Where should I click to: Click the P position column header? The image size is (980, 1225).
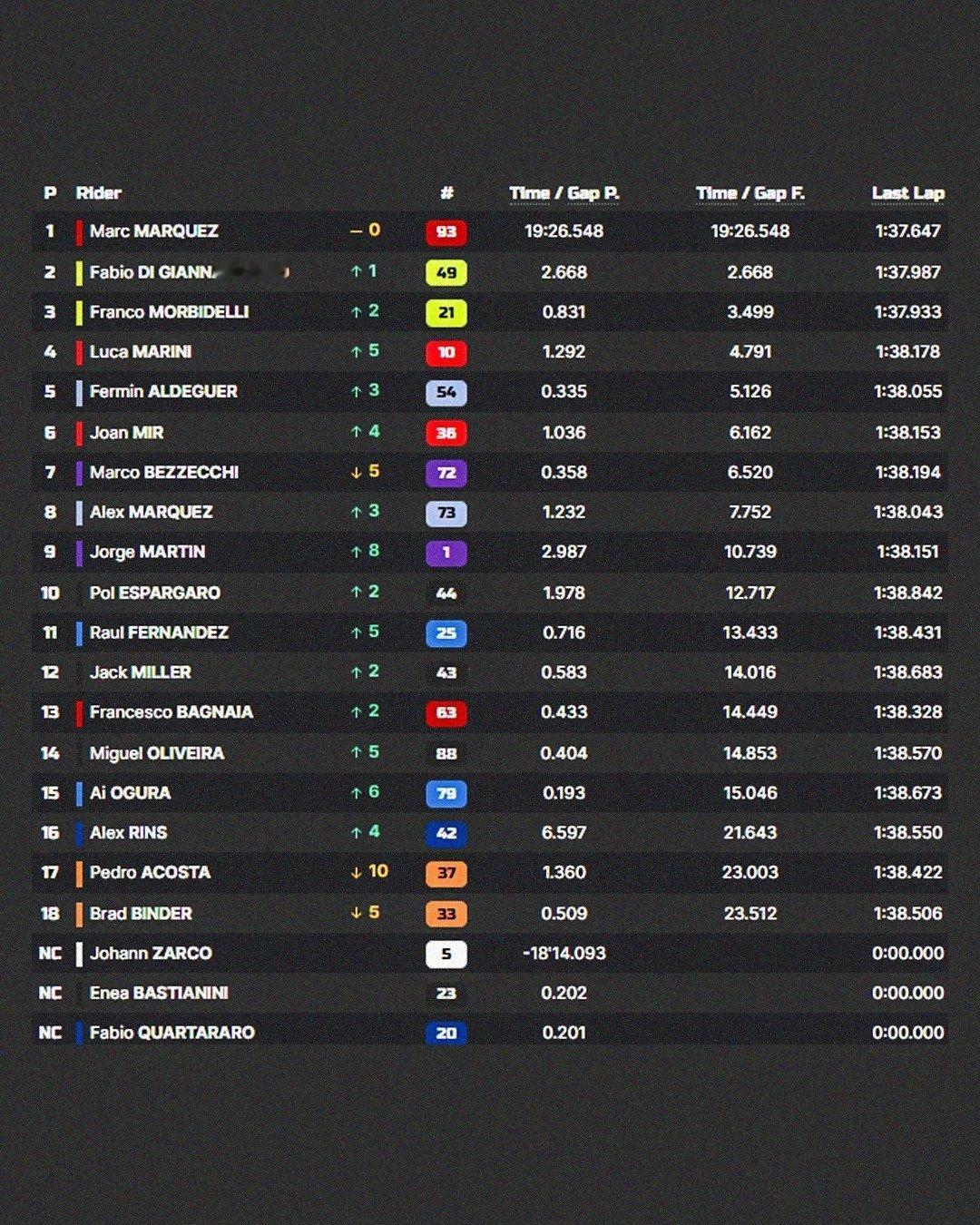click(x=50, y=193)
